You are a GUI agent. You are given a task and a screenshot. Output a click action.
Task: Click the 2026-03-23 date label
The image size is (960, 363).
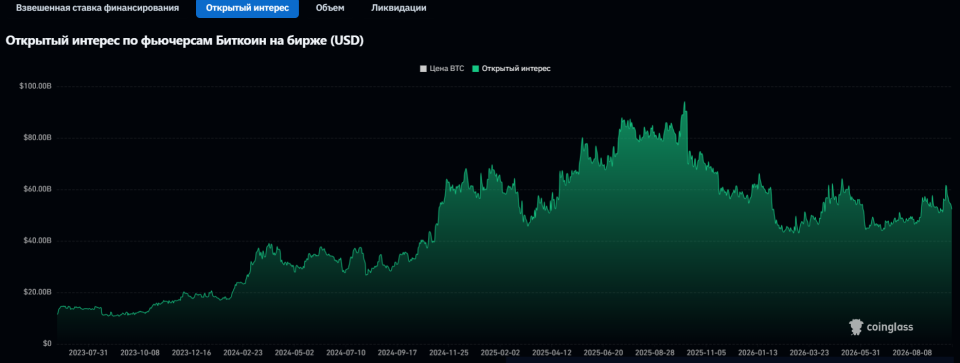point(809,353)
